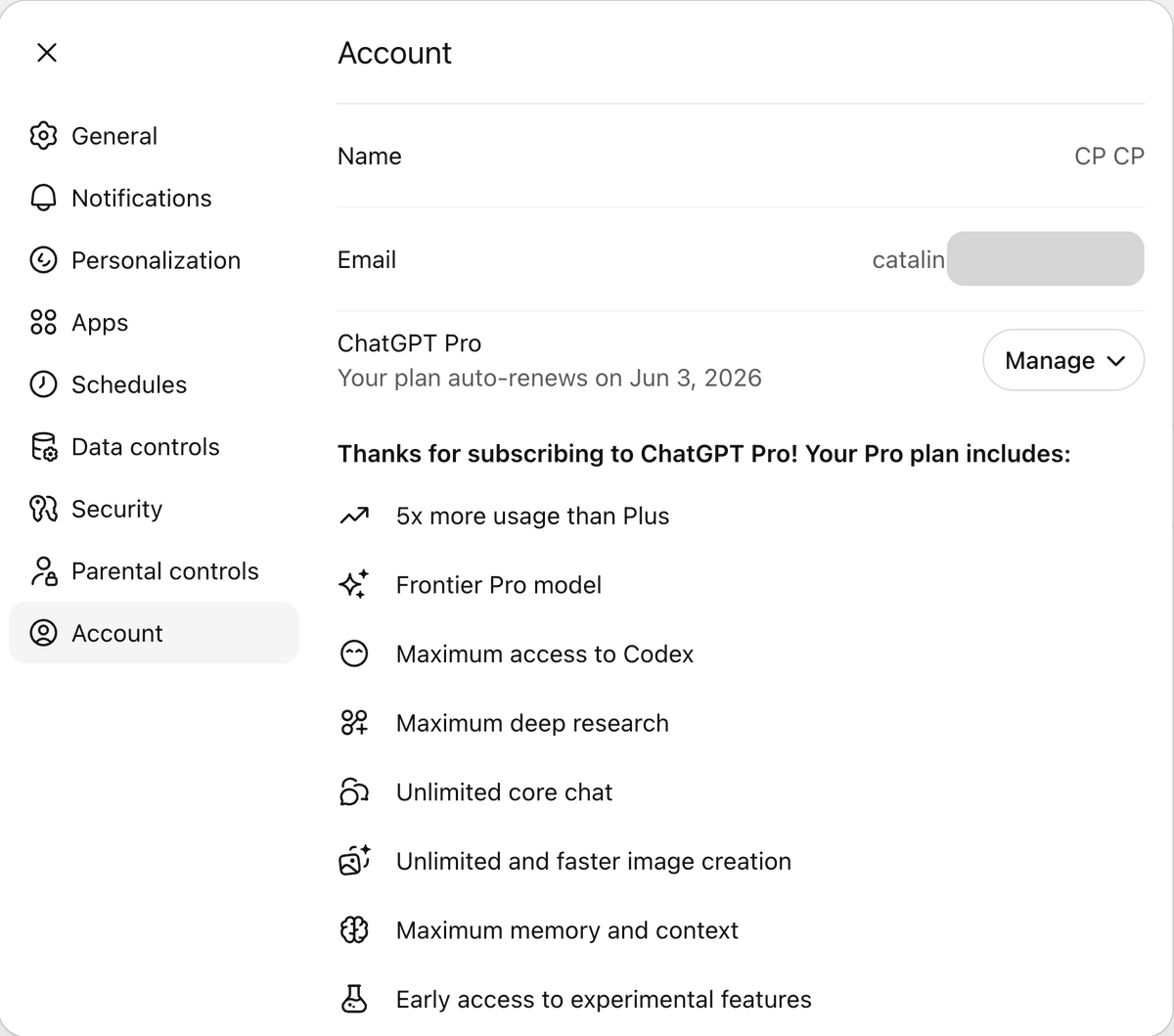Open the General settings tab
This screenshot has height=1036, width=1174.
click(154, 136)
